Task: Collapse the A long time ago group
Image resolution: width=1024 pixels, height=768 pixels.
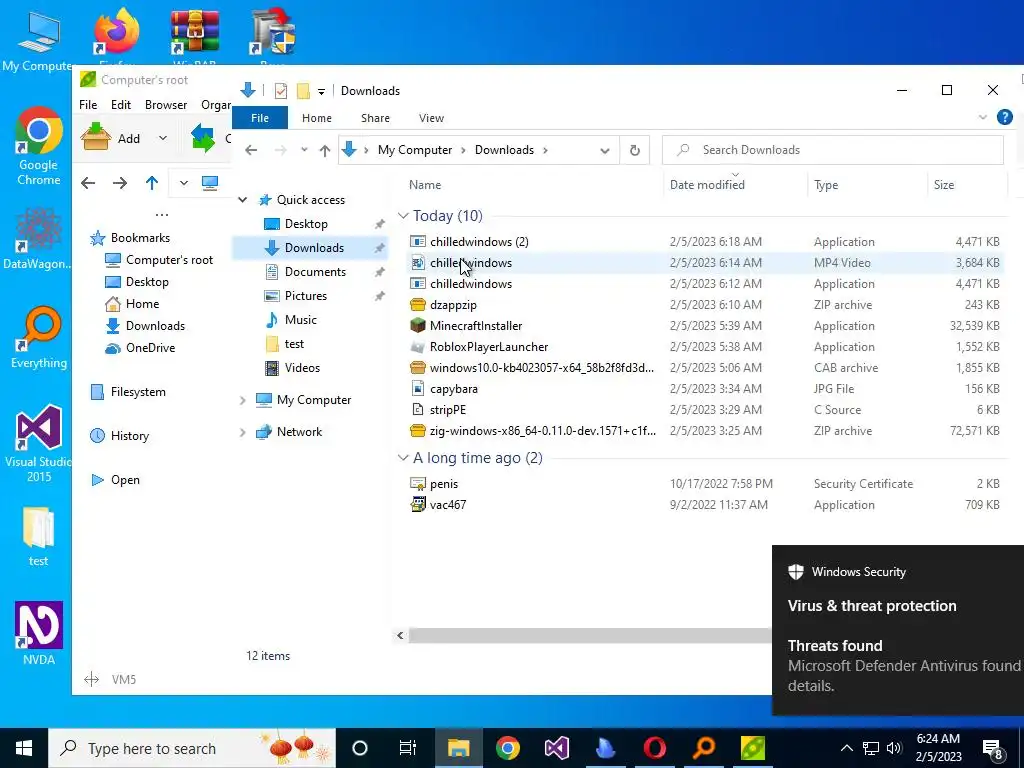Action: (403, 458)
